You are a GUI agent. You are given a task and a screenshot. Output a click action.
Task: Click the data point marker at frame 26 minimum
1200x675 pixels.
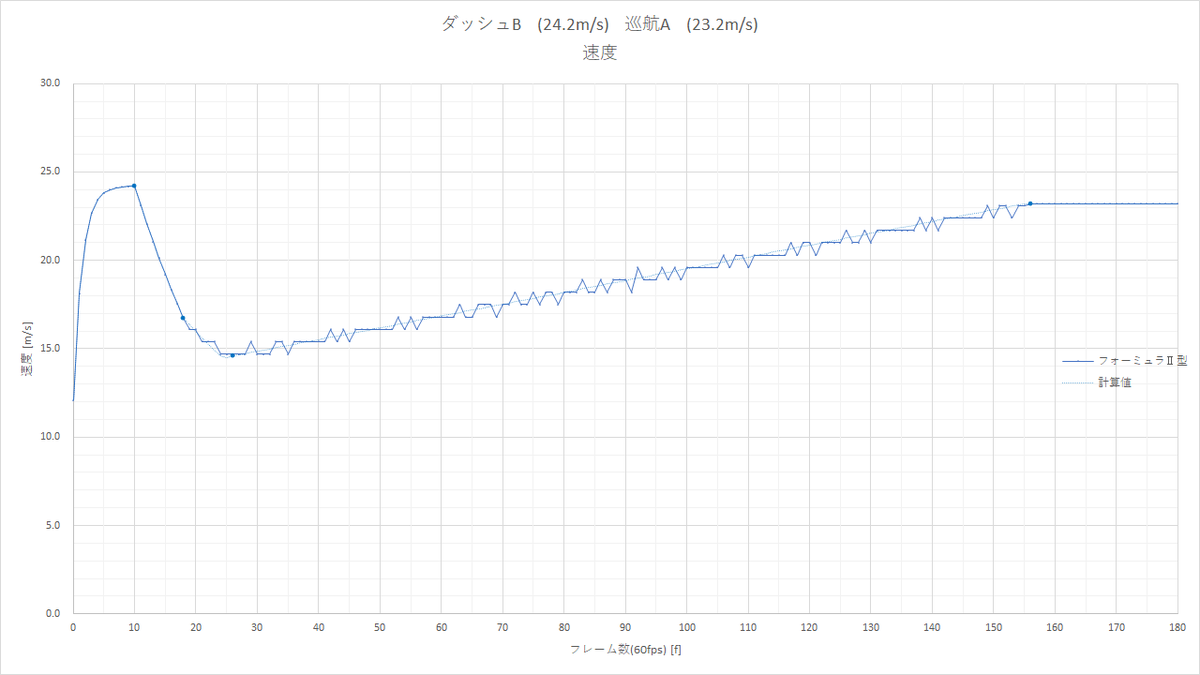232,355
